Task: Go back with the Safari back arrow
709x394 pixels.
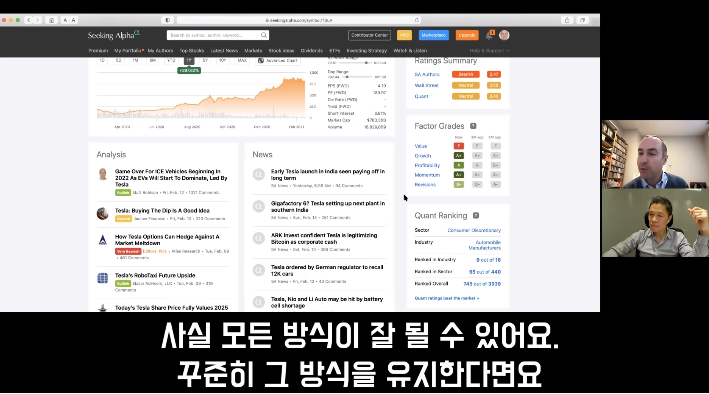Action: click(29, 20)
